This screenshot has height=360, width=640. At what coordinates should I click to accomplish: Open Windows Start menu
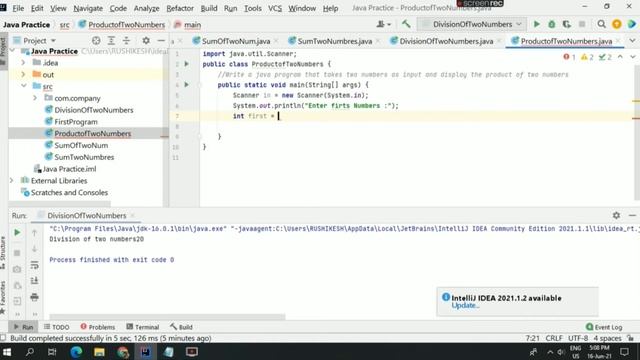(7, 351)
